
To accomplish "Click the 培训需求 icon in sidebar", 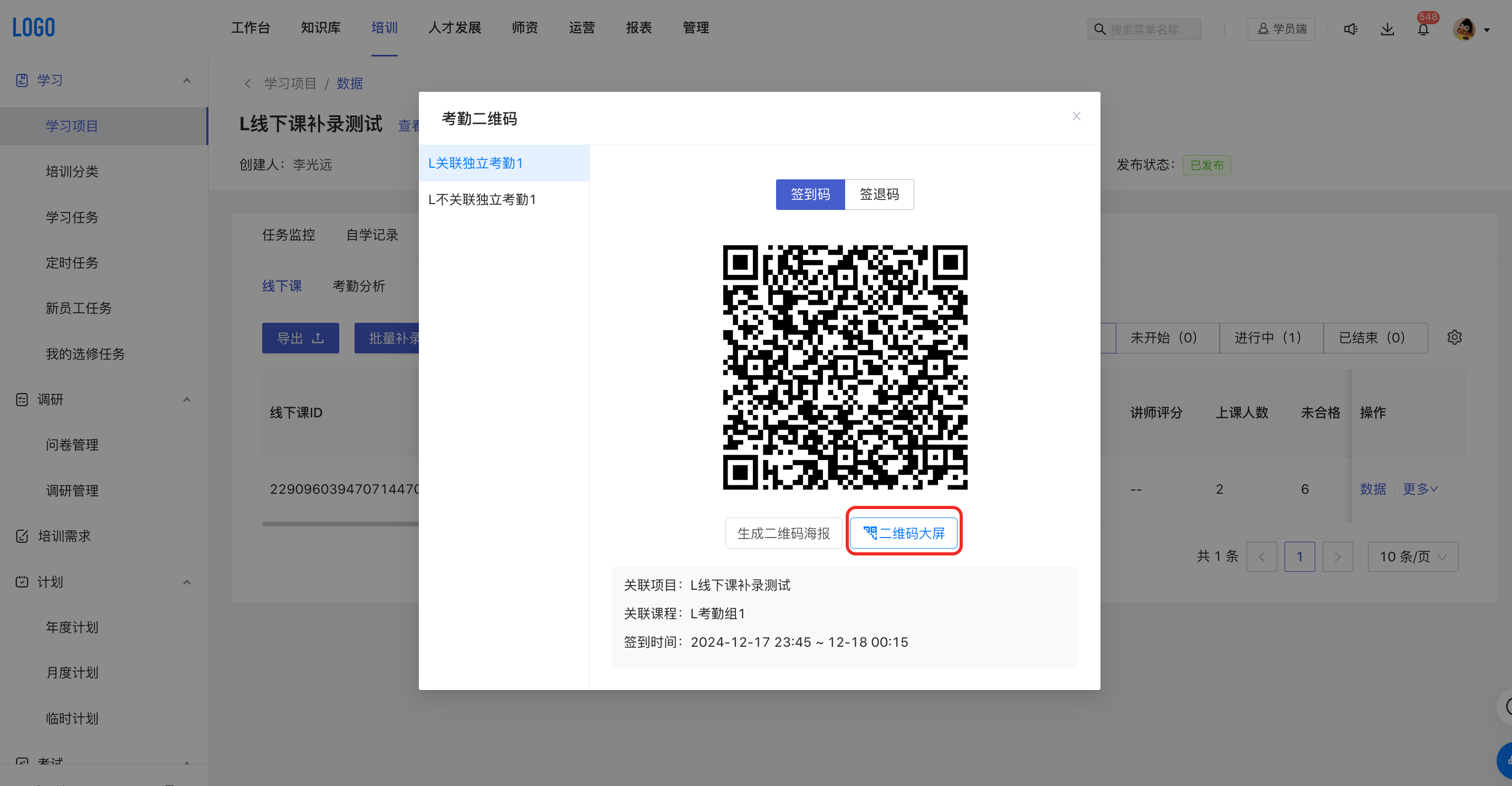I will pyautogui.click(x=22, y=536).
